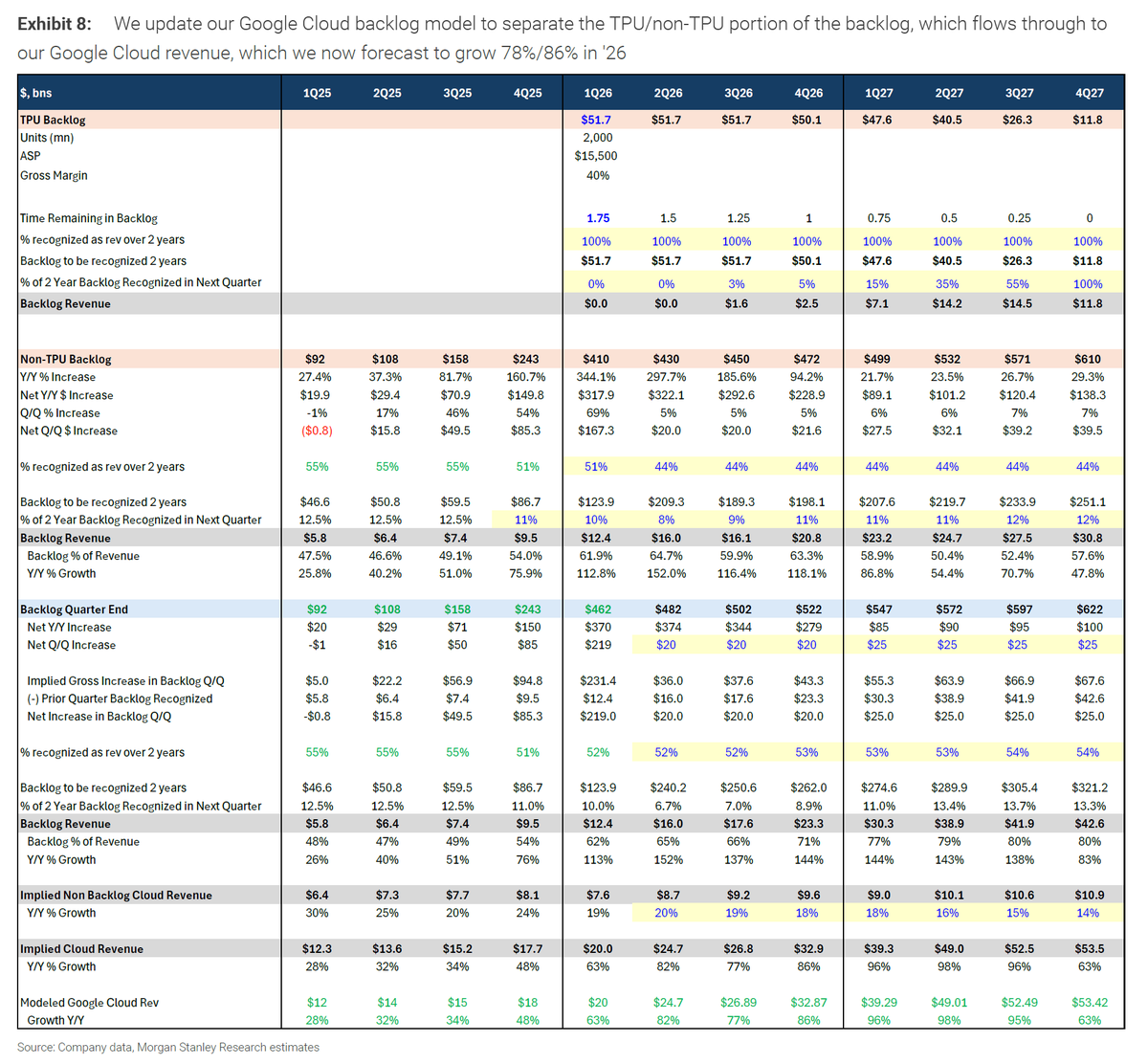1148x1064 pixels.
Task: Select the 'Units (mn)' row label
Action: [47, 138]
